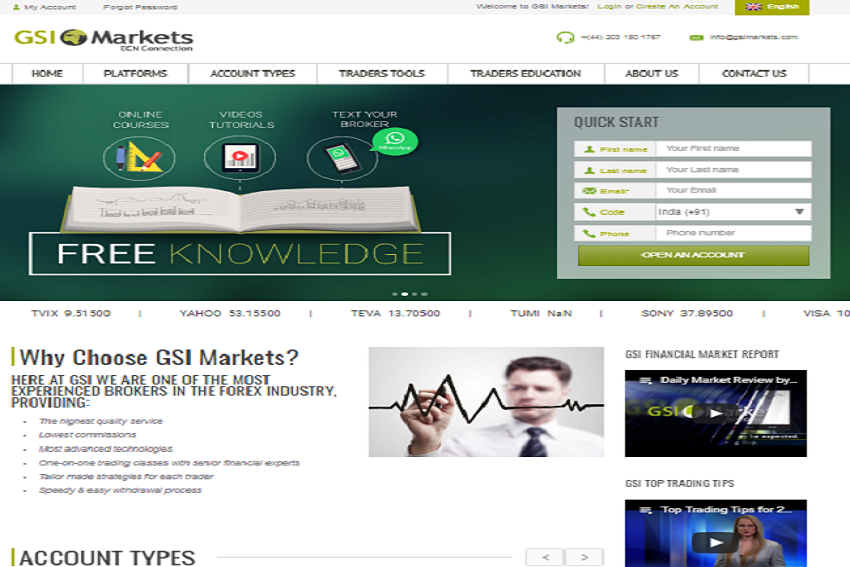Click the GSI Markets logo
Viewport: 850px width, 567px height.
[x=103, y=39]
